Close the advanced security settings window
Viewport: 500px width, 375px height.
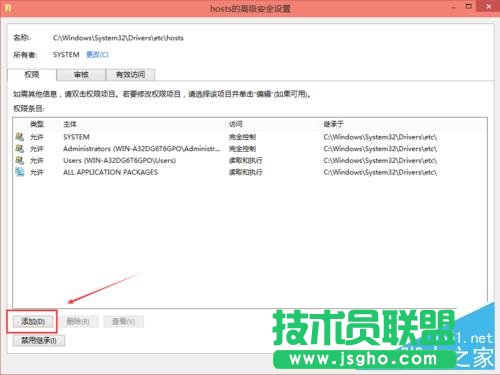[488, 7]
